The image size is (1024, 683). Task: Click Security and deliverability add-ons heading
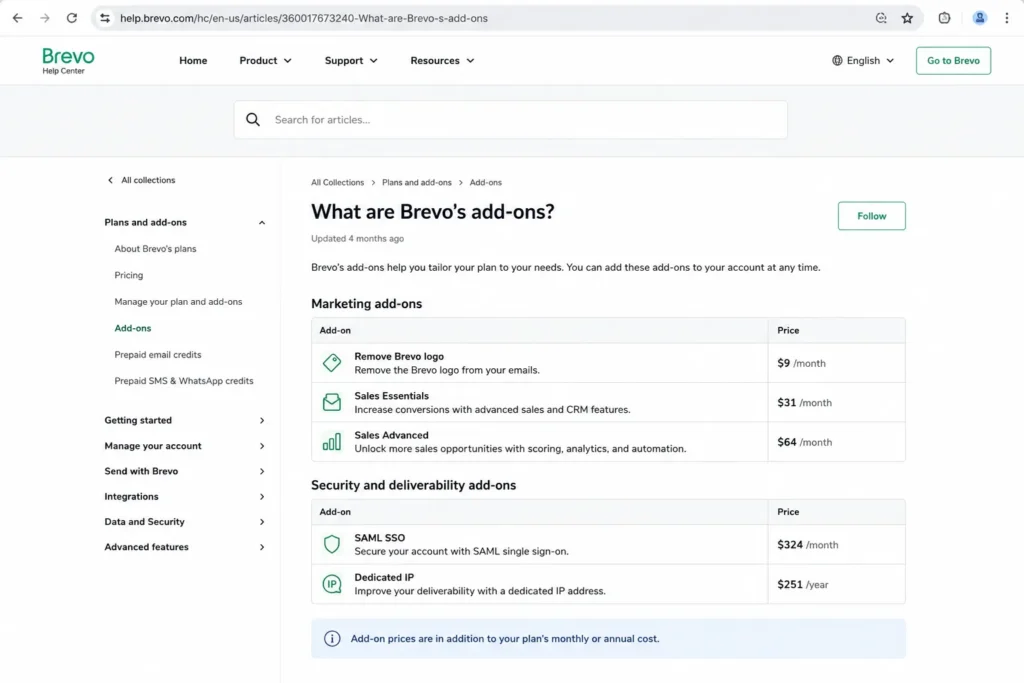click(x=413, y=485)
